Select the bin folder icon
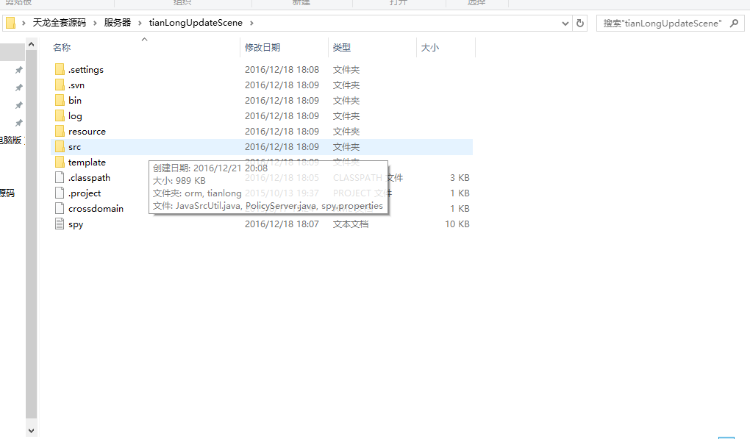750x439 pixels. tap(59, 100)
